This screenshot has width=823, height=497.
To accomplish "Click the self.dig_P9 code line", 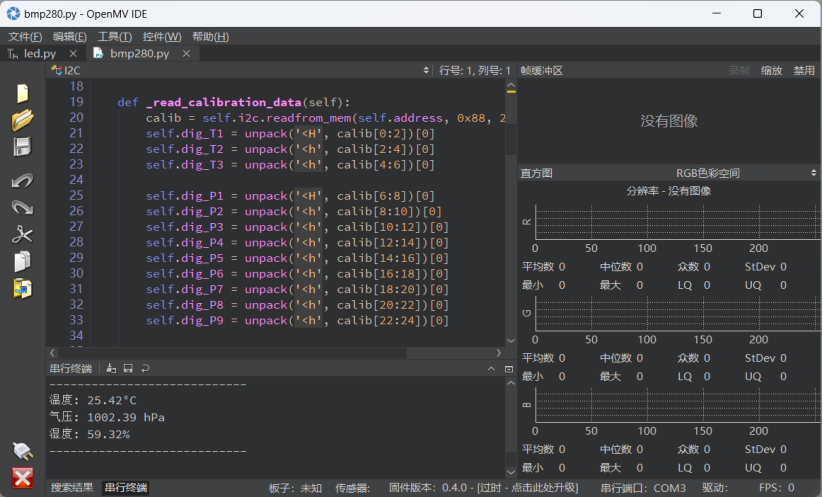I will click(x=297, y=320).
